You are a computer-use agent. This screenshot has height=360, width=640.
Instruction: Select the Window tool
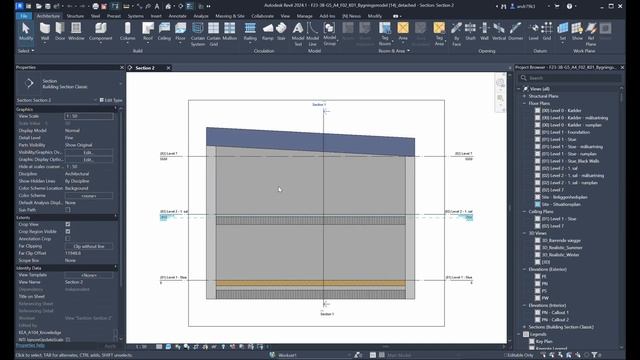click(76, 31)
